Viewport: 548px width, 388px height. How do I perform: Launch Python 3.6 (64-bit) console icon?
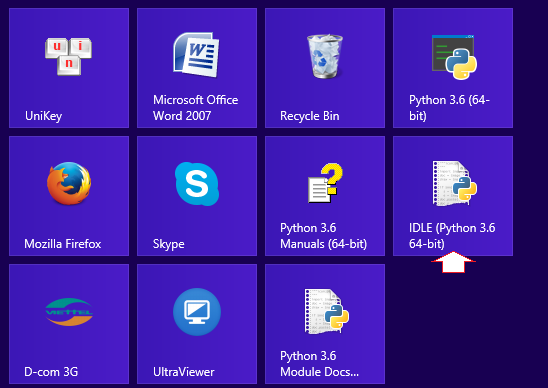(x=454, y=57)
